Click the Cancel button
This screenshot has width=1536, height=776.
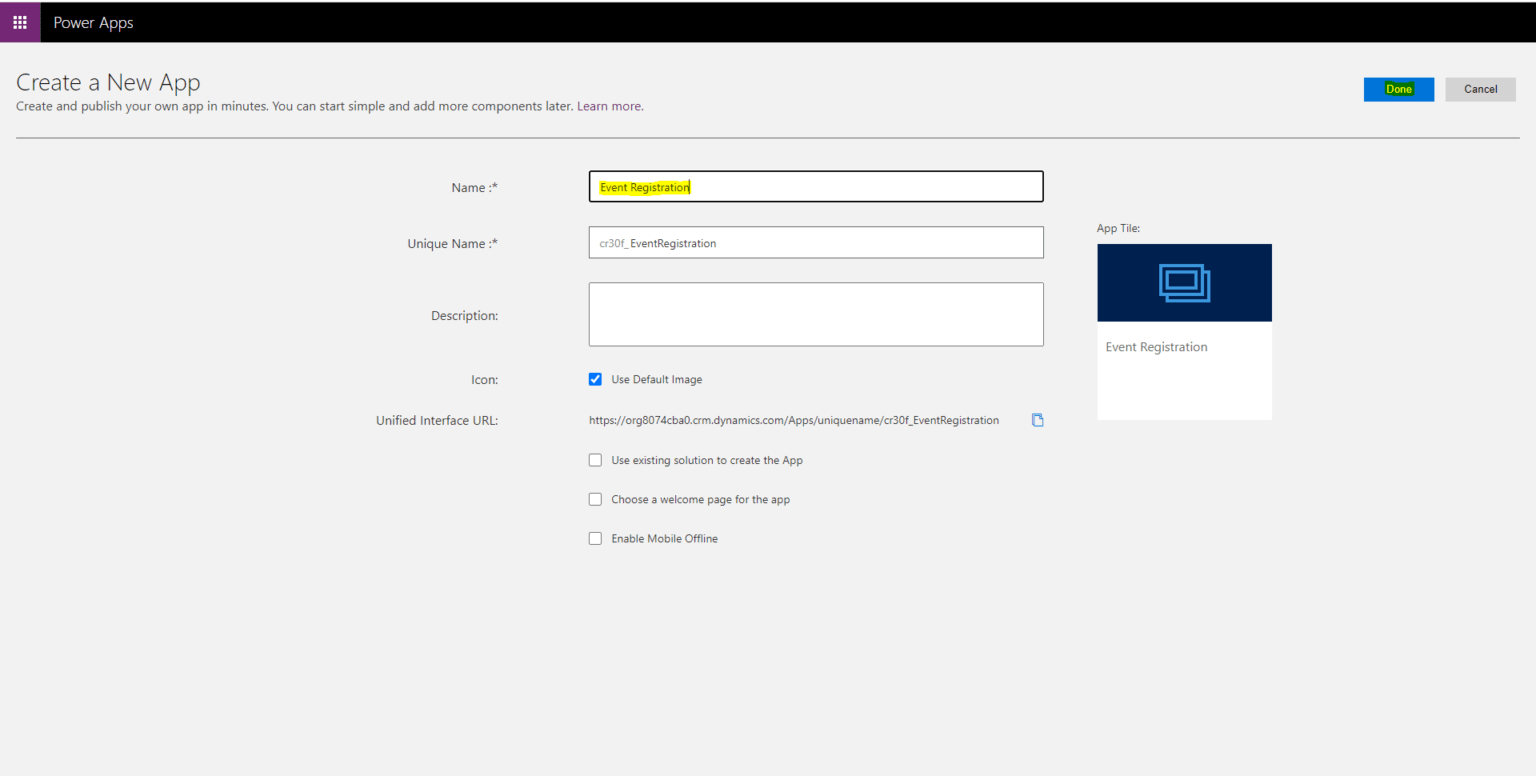click(x=1480, y=88)
